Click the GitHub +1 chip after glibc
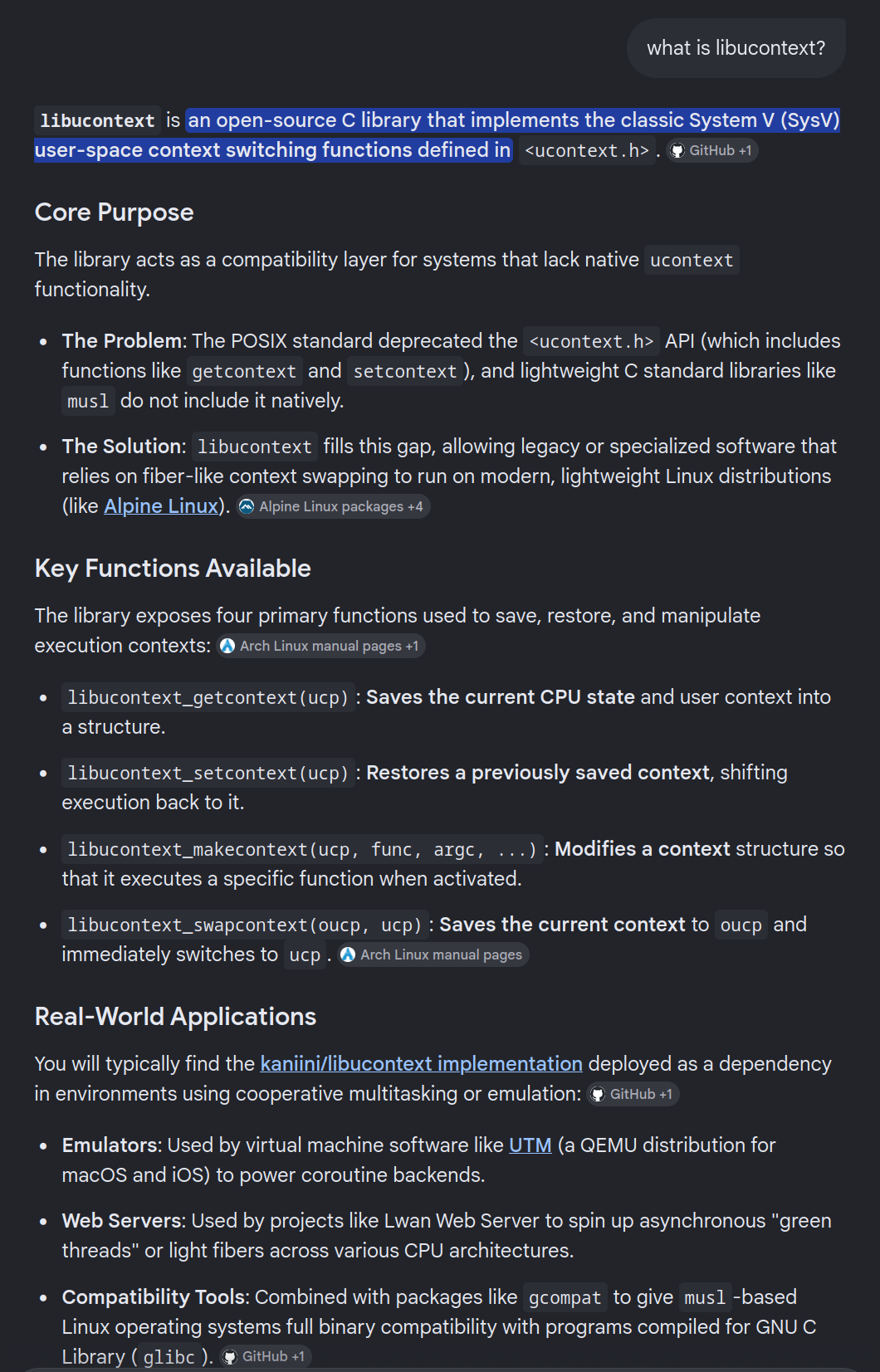Image resolution: width=880 pixels, height=1372 pixels. tap(265, 1356)
